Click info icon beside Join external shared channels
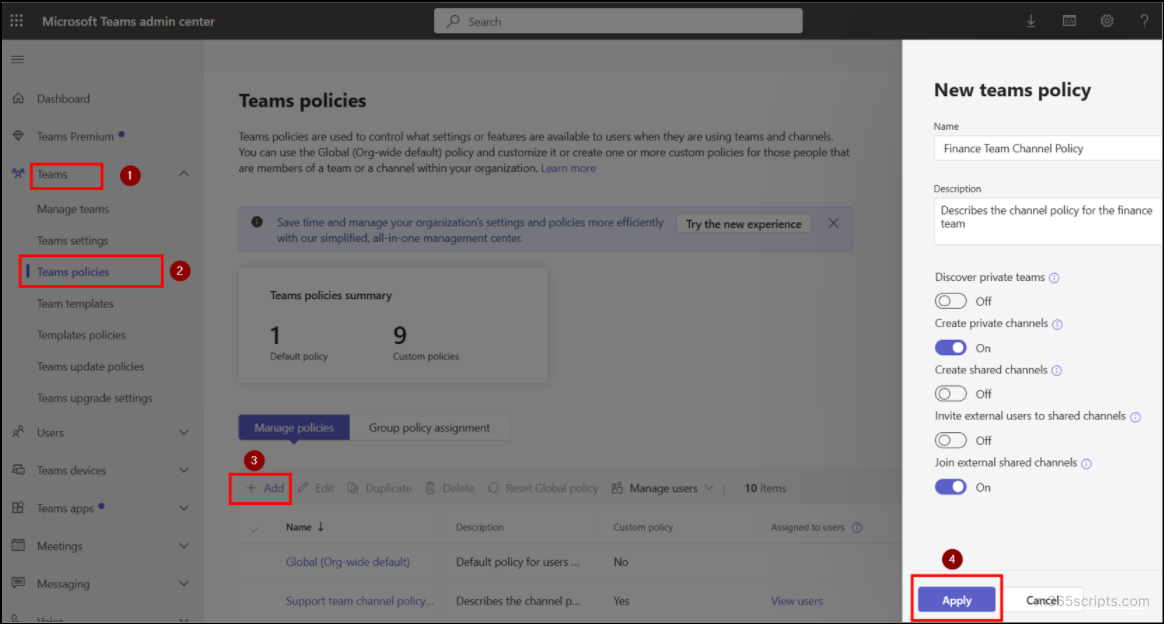The image size is (1164, 624). 1086,464
